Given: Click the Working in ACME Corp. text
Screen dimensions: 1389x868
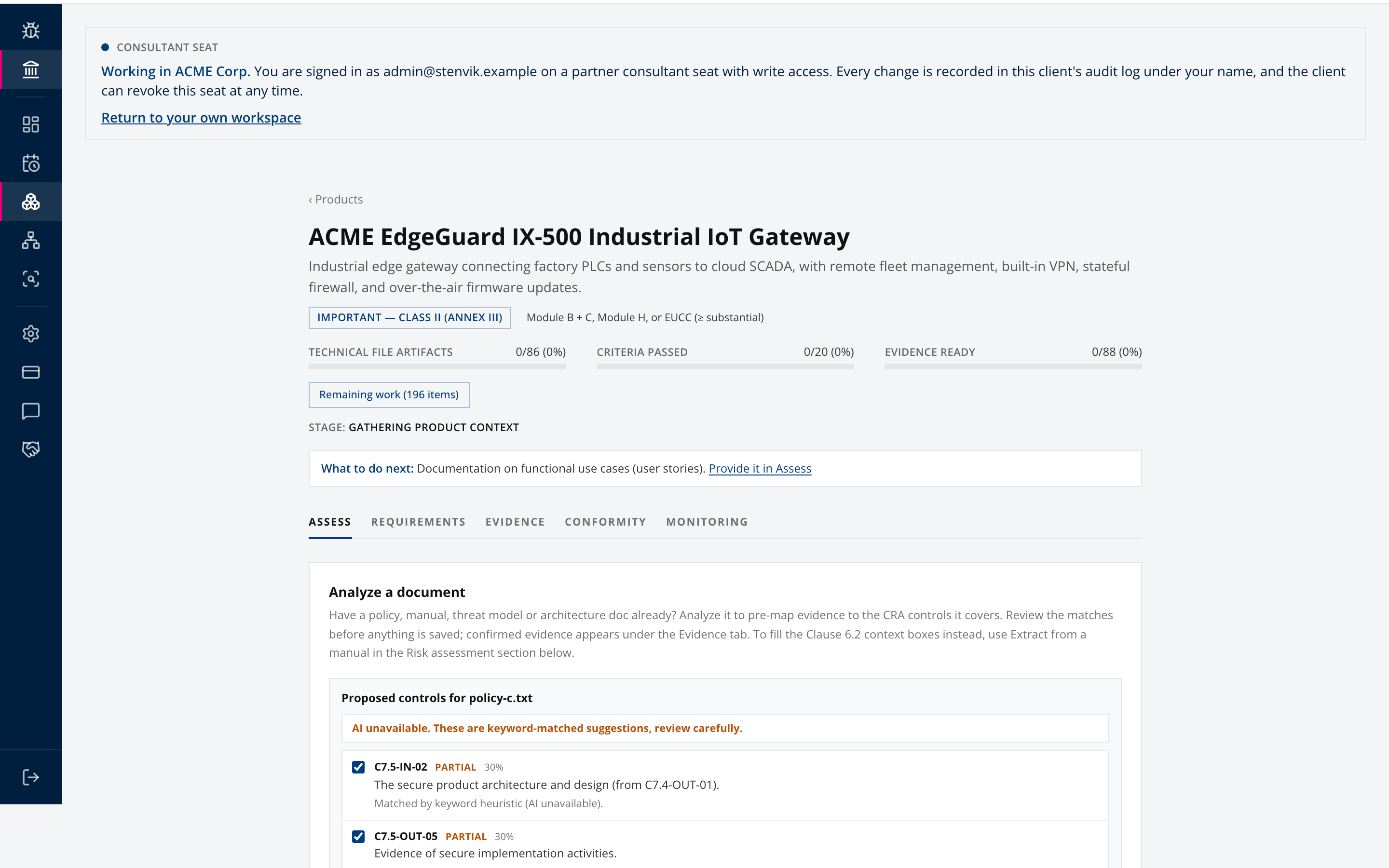Looking at the screenshot, I should click(176, 71).
